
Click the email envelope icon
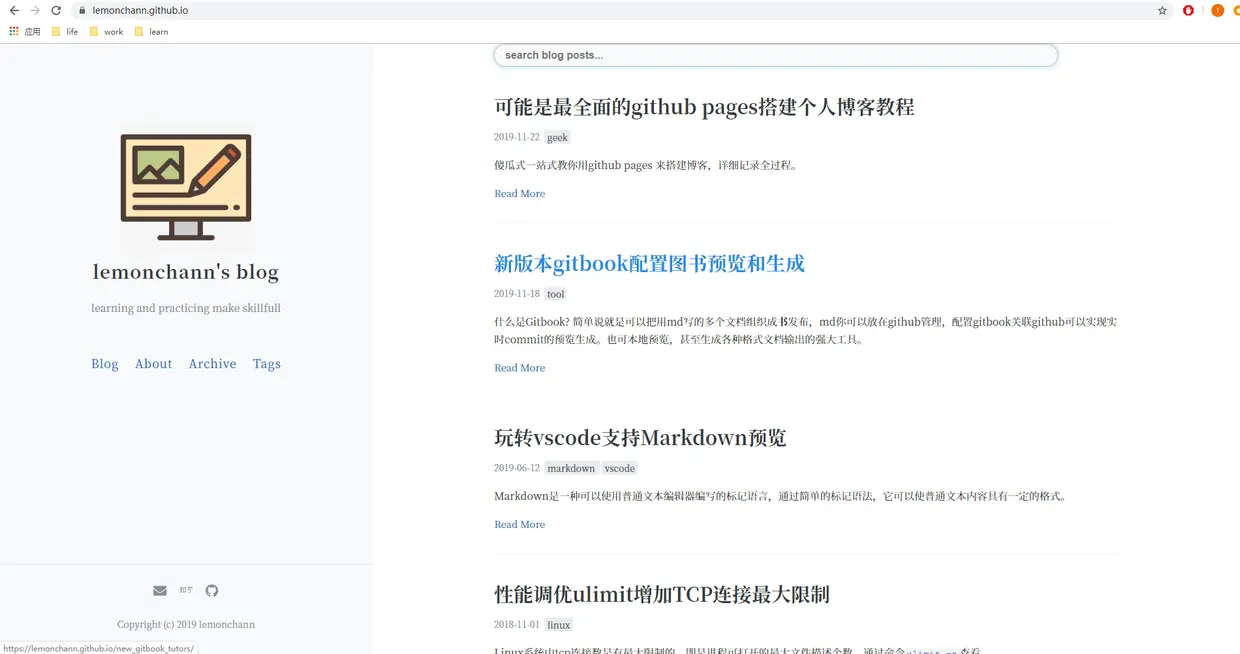159,590
